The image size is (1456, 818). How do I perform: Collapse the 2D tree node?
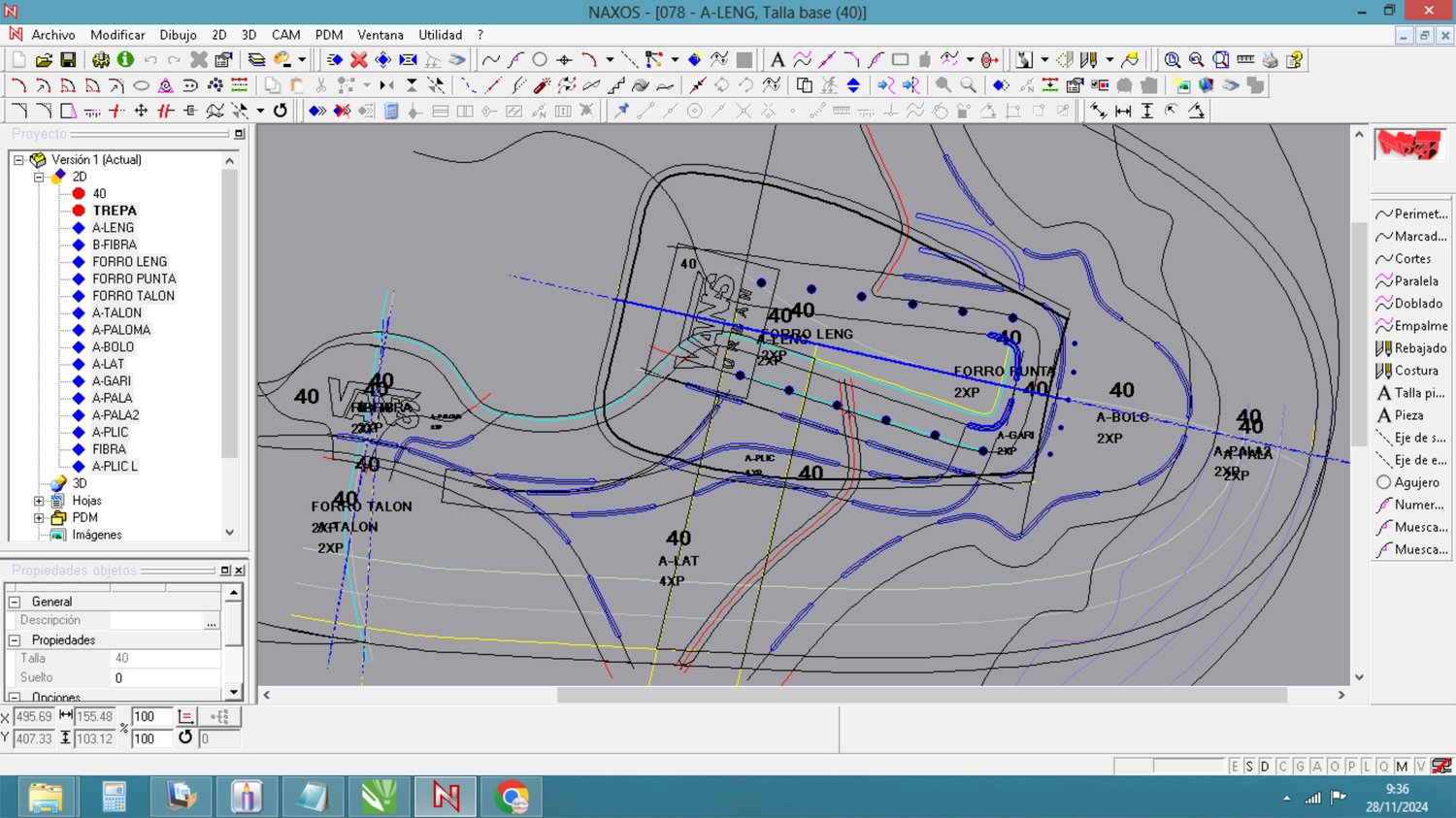point(39,177)
